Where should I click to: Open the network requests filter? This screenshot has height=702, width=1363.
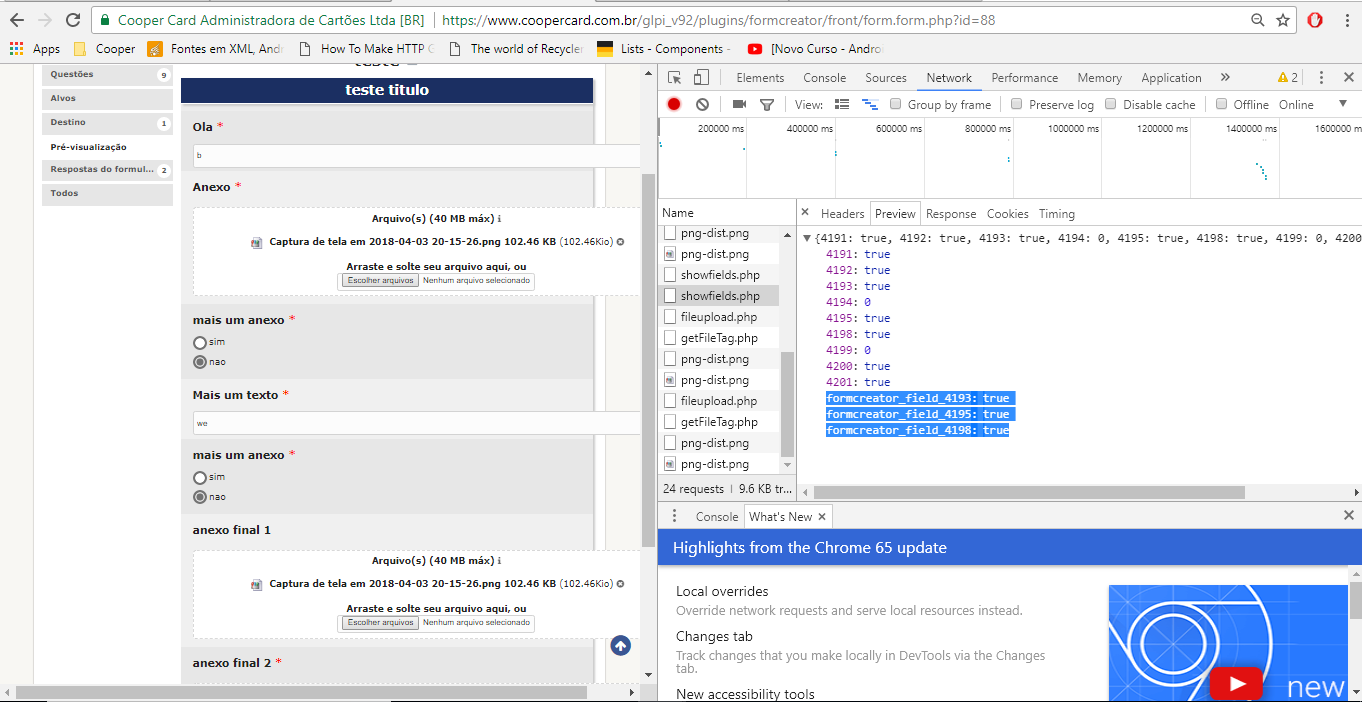[768, 103]
